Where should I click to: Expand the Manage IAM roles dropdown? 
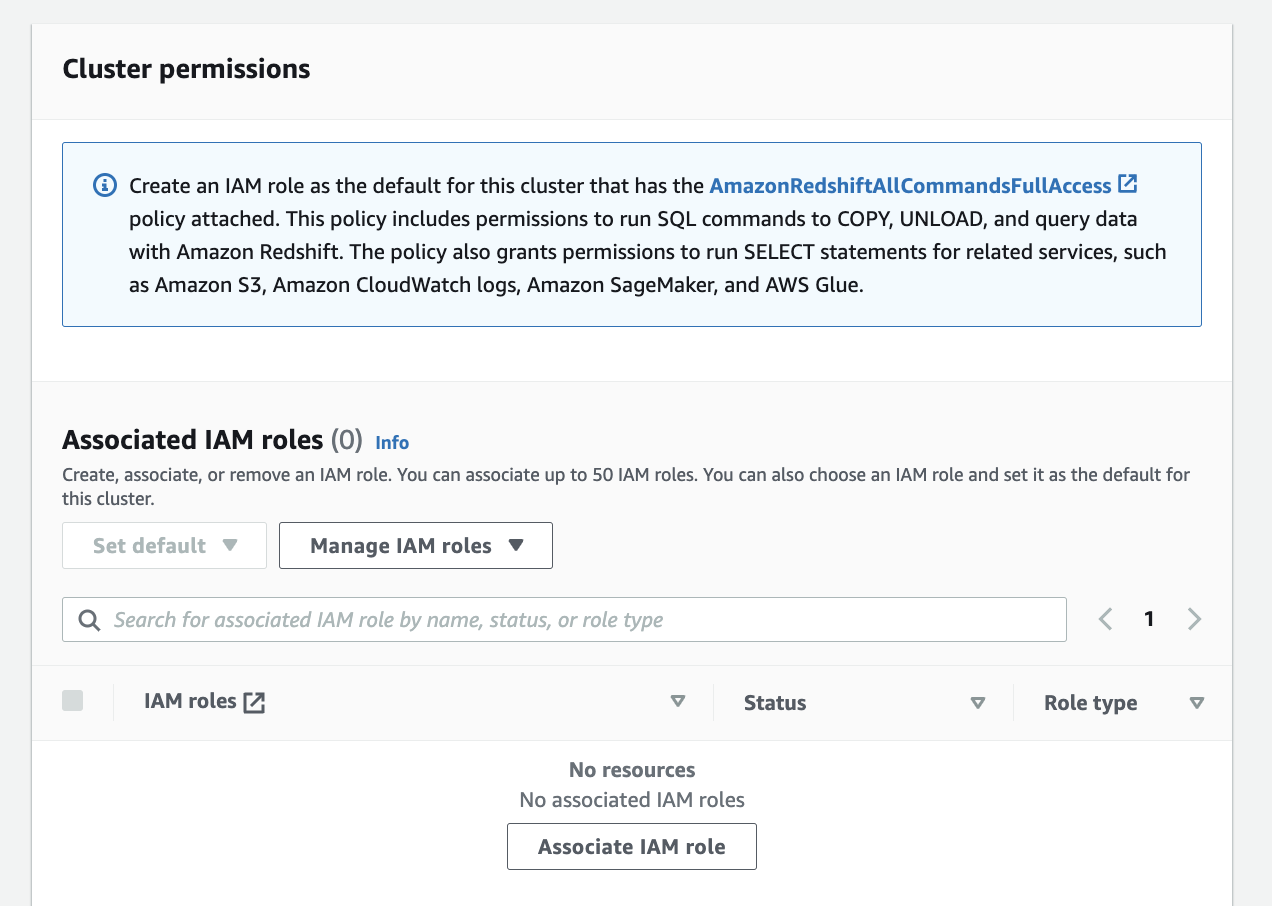(x=416, y=546)
